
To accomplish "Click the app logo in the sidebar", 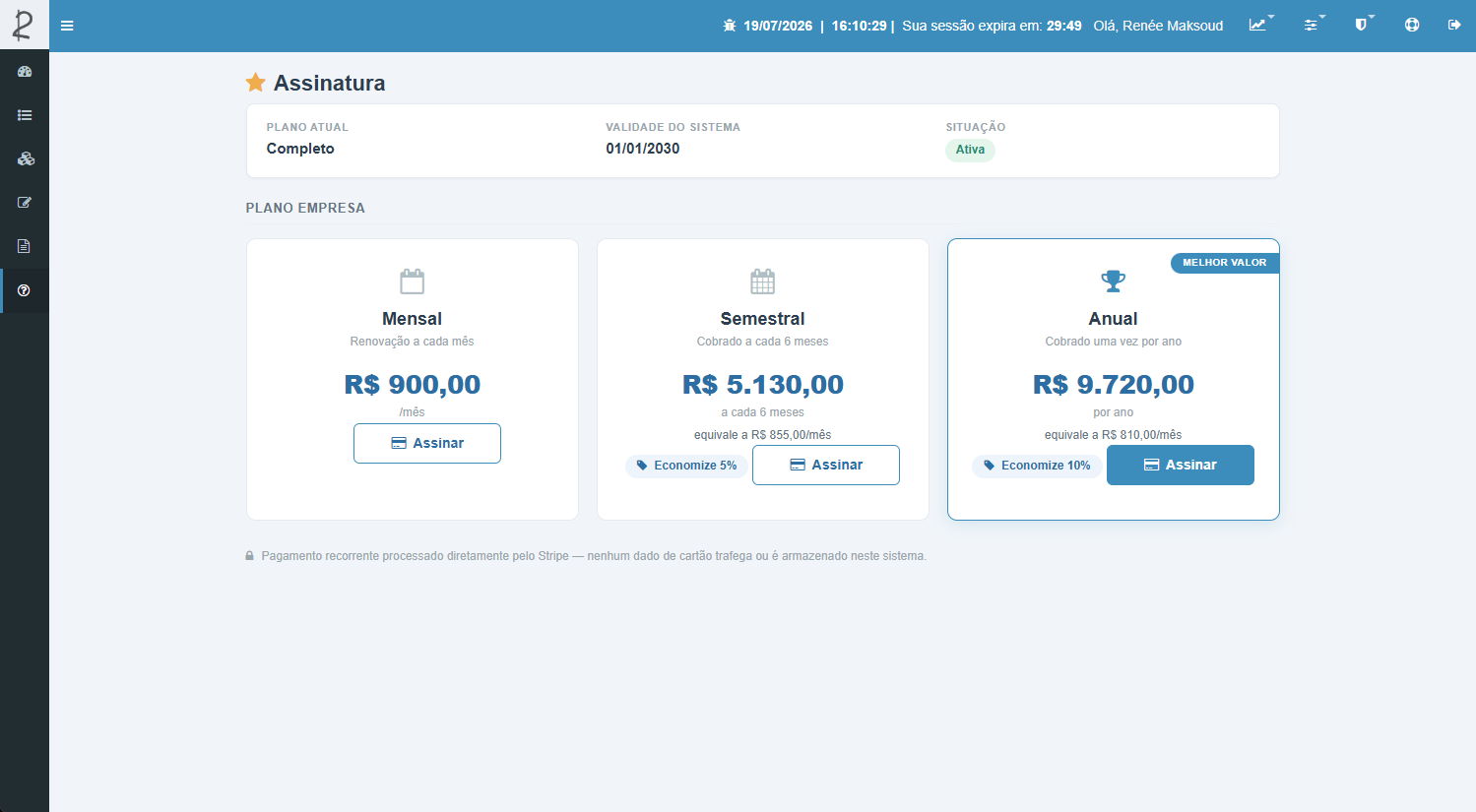I will [24, 25].
